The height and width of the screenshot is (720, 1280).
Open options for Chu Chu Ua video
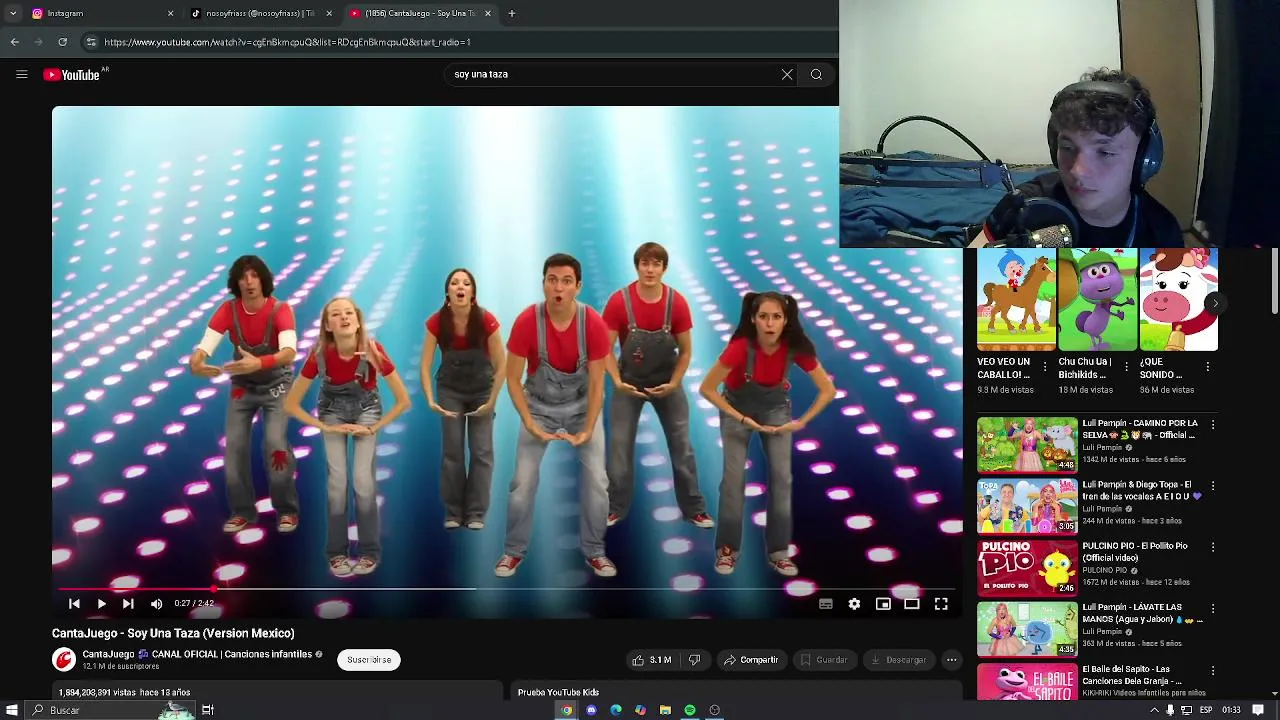1127,367
